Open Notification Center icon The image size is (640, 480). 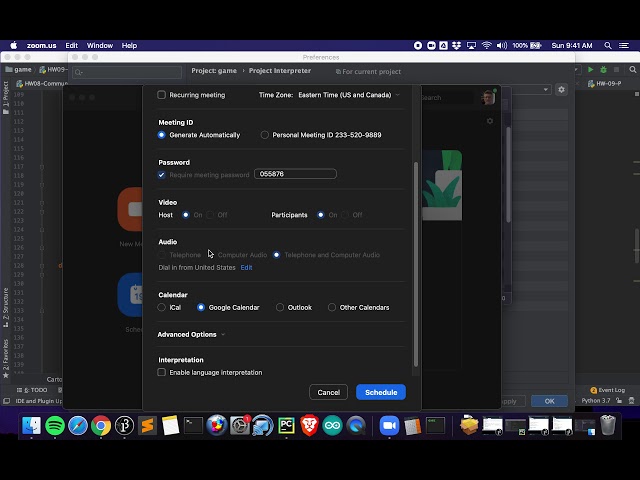[624, 45]
